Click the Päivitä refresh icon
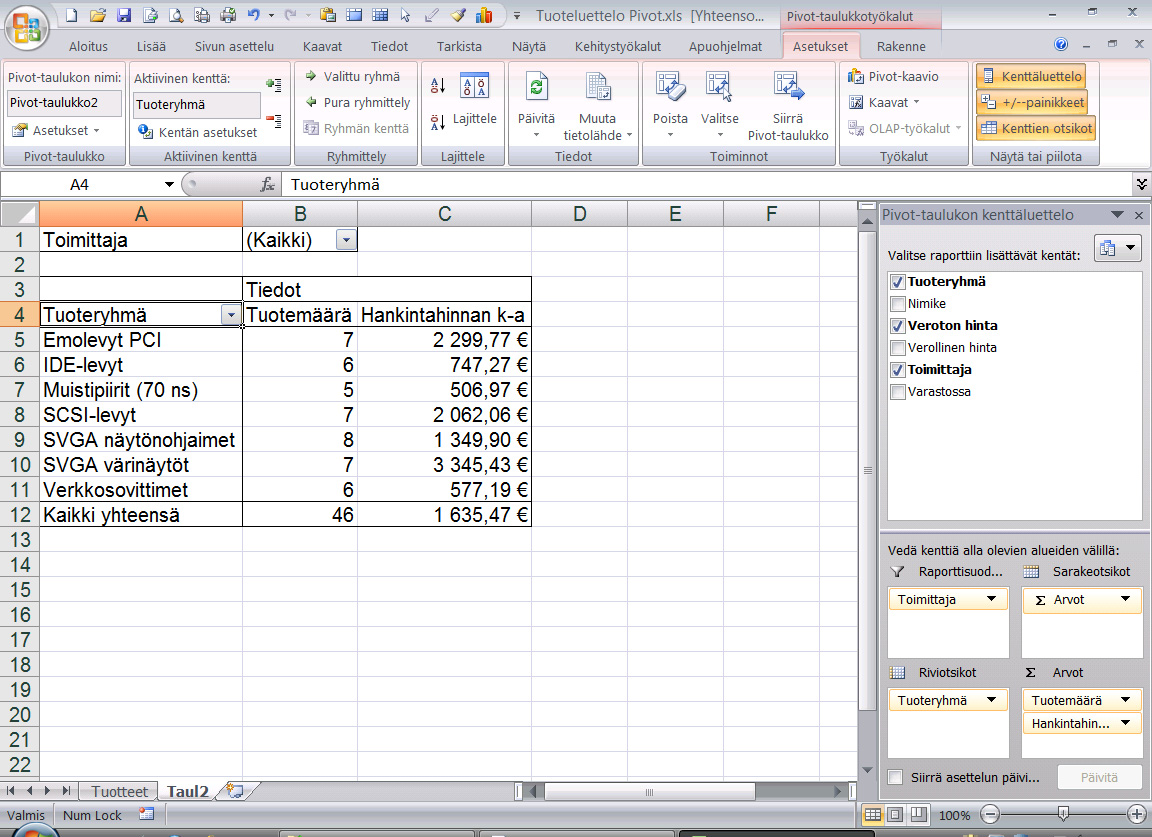 click(x=536, y=87)
